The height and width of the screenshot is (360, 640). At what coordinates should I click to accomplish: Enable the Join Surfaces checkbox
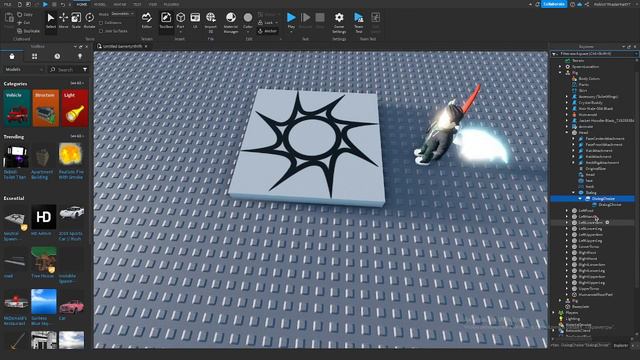101,31
